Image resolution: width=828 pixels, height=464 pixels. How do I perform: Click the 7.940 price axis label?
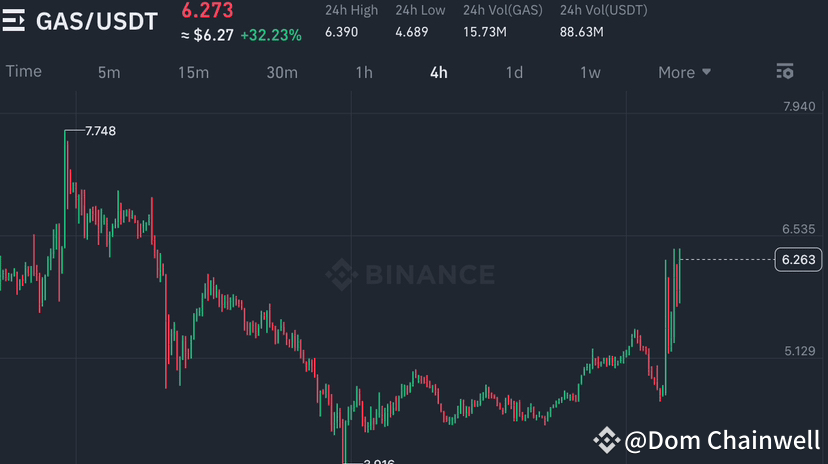click(x=799, y=107)
